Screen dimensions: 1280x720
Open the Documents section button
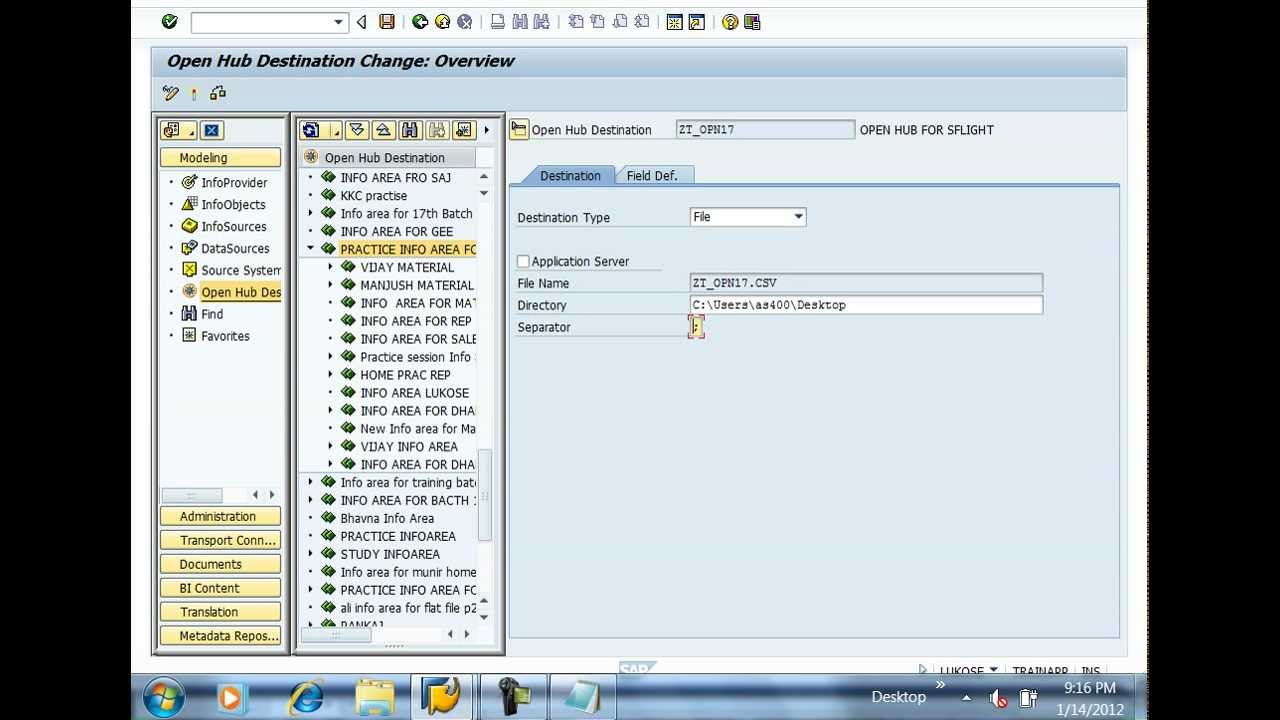tap(220, 564)
